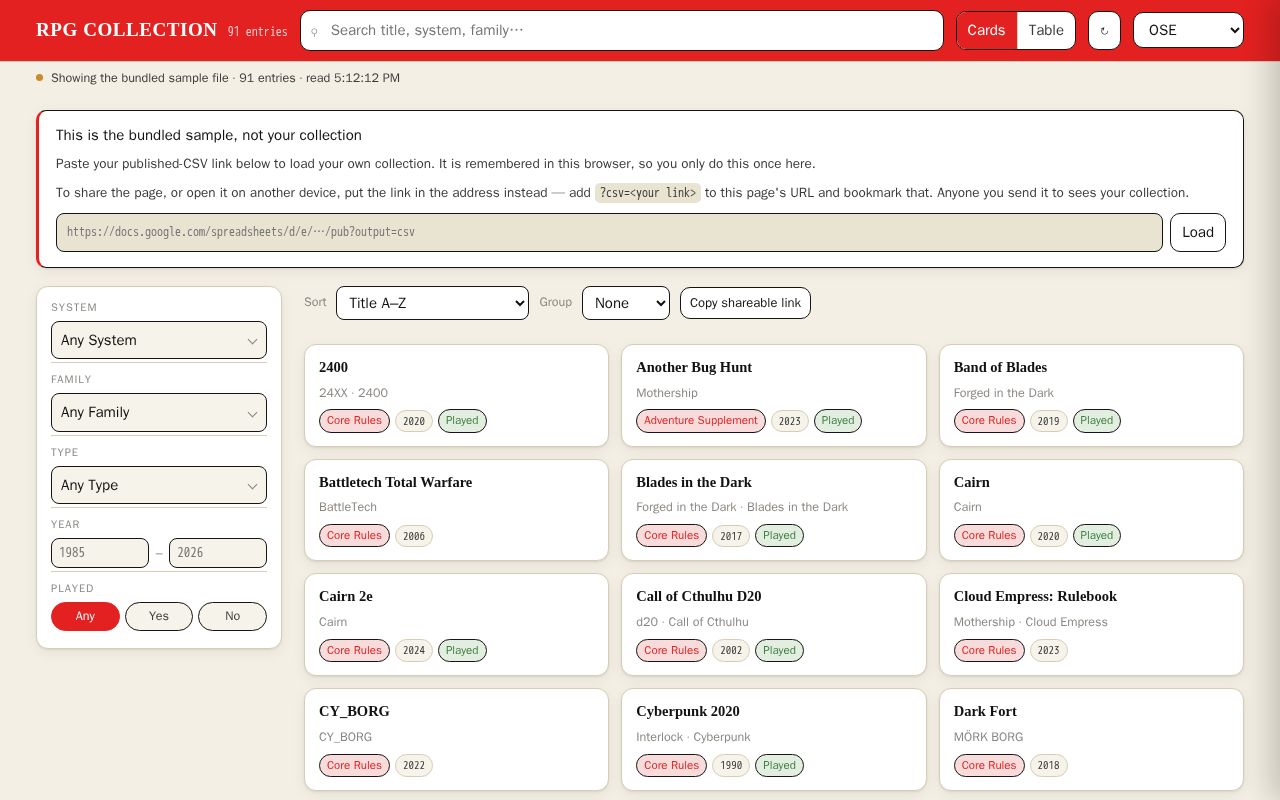Open the CY_BORG card title
1280x800 pixels.
354,711
